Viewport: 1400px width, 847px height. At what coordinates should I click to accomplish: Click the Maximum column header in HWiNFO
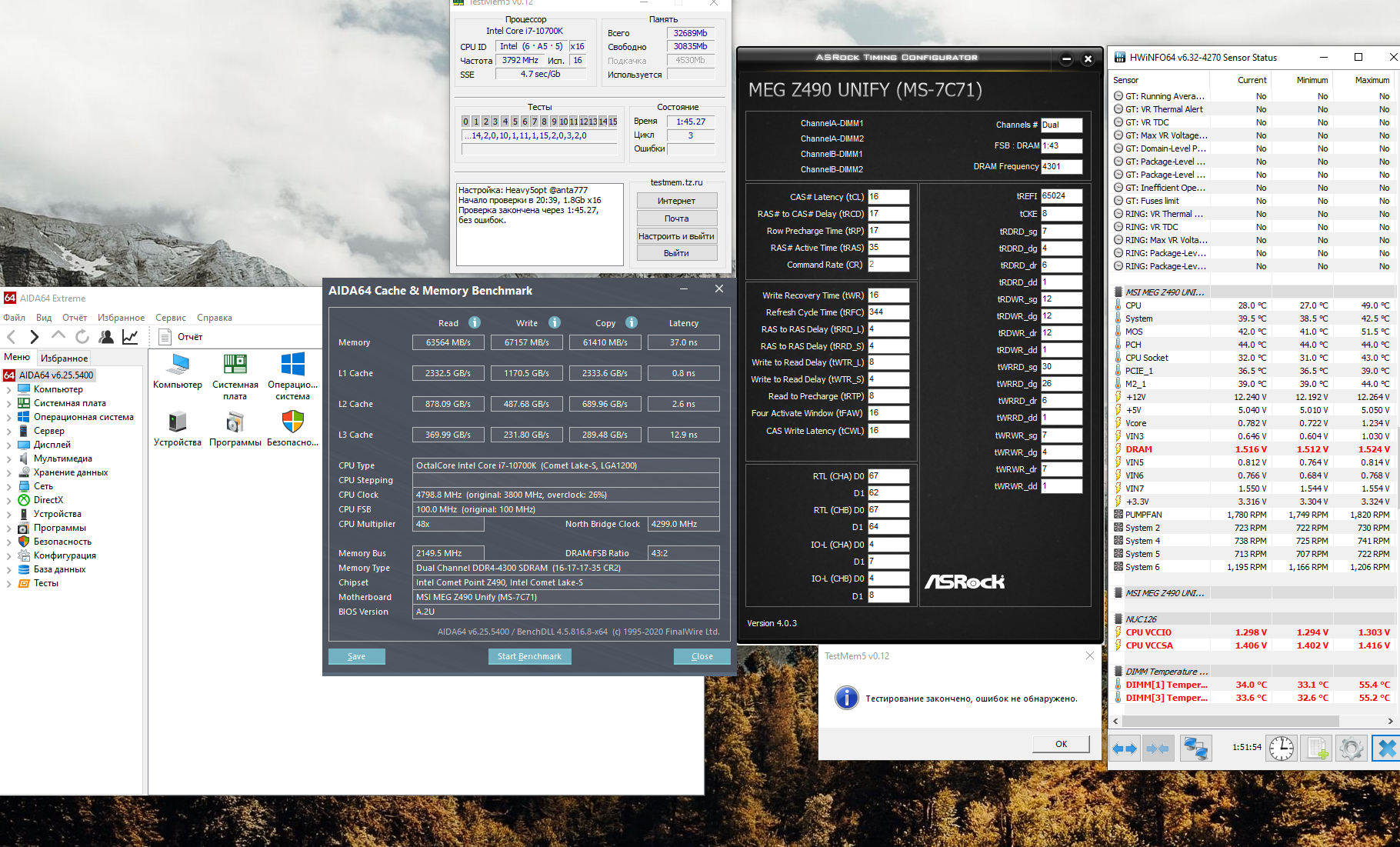(x=1372, y=80)
